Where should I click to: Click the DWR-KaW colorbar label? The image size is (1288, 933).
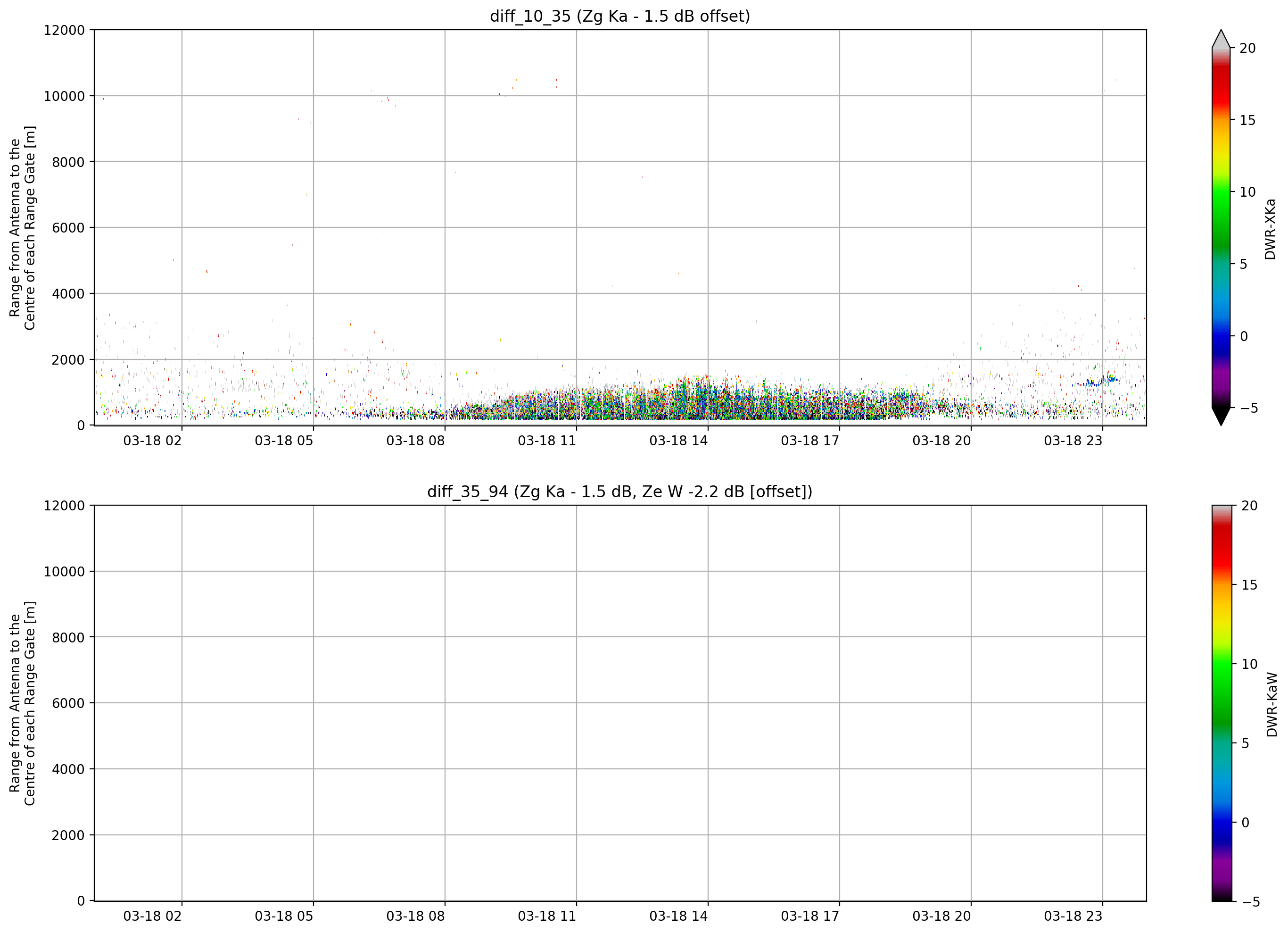click(1271, 705)
